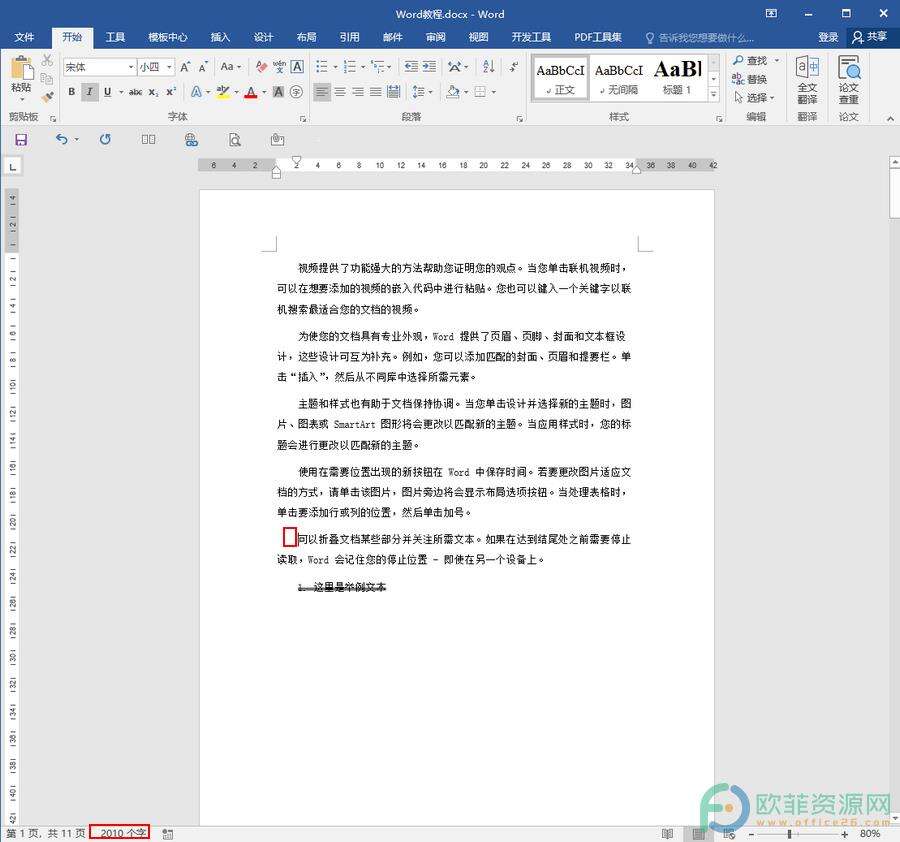Open the font name dropdown
This screenshot has height=842, width=900.
click(x=132, y=66)
